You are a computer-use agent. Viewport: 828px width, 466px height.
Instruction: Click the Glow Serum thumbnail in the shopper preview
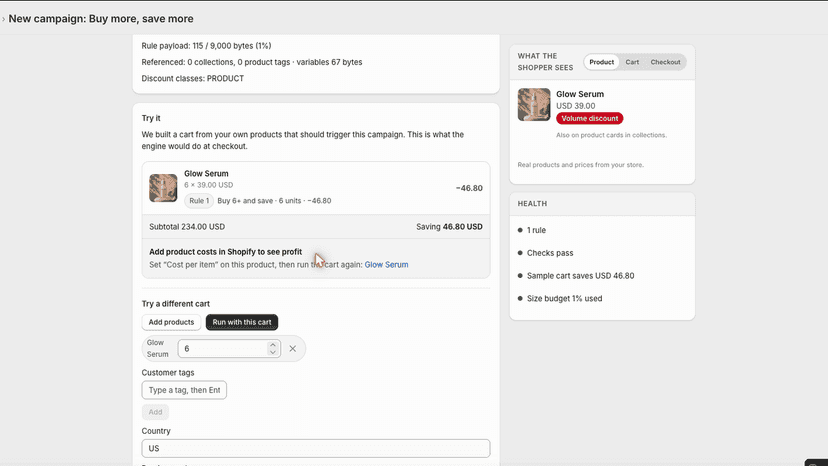(x=534, y=105)
